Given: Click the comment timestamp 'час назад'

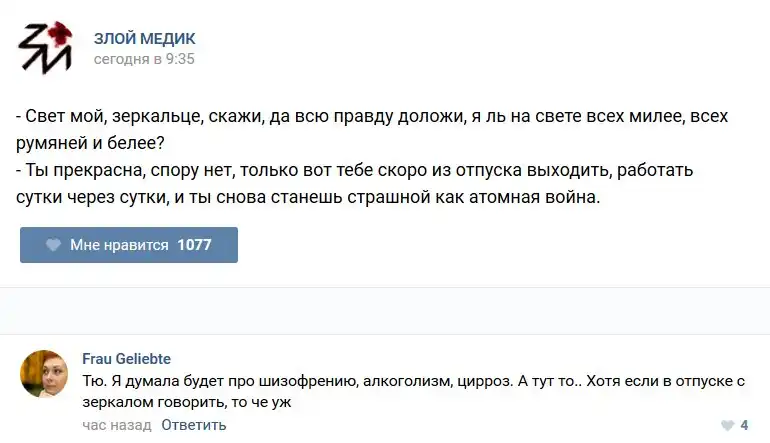Looking at the screenshot, I should tap(116, 425).
